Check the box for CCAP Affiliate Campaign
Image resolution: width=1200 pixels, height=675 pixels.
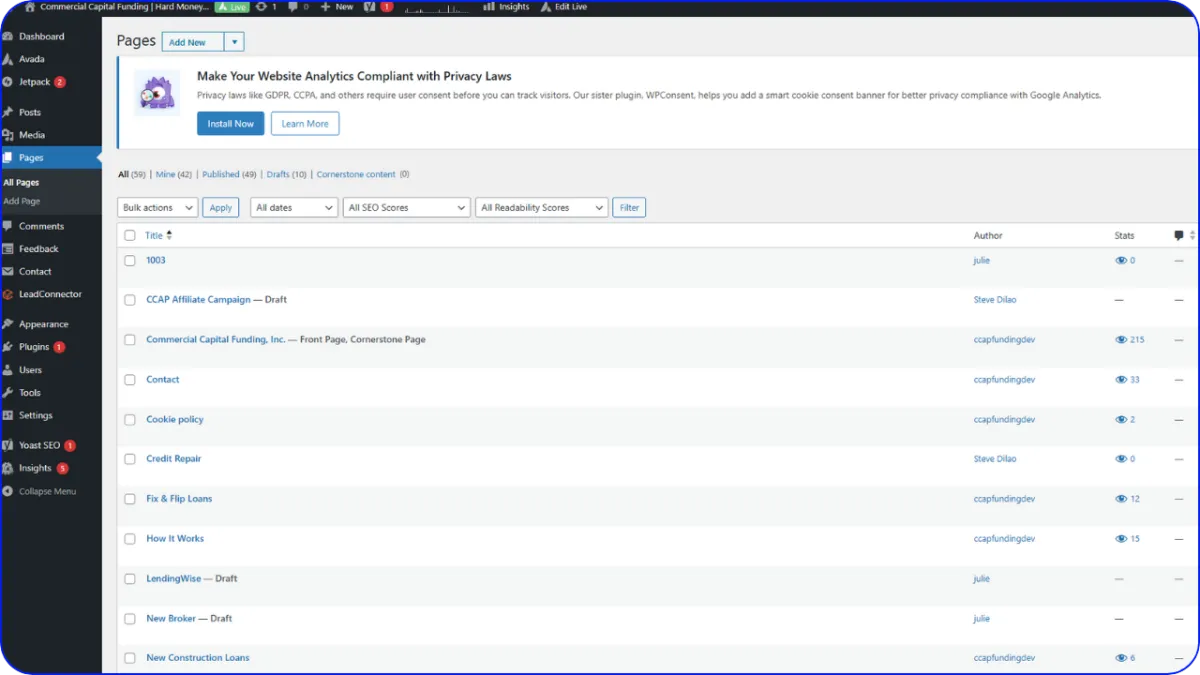129,300
